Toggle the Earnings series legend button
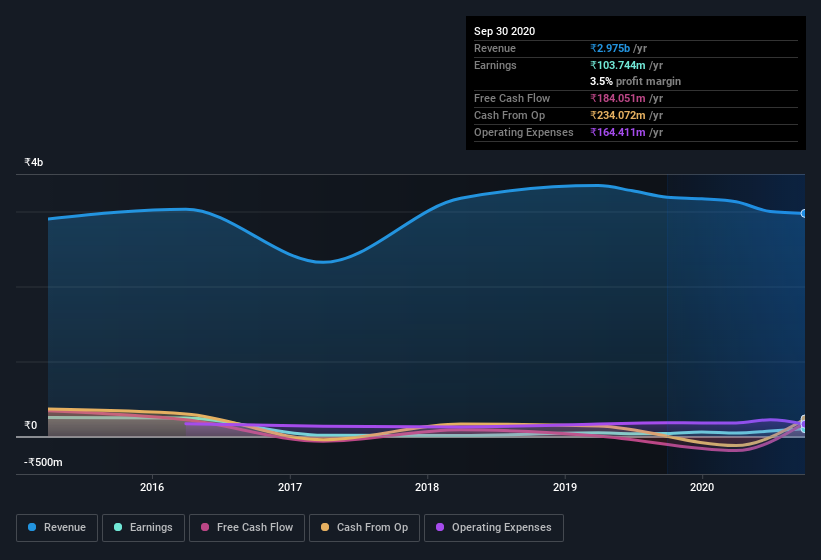 point(143,528)
